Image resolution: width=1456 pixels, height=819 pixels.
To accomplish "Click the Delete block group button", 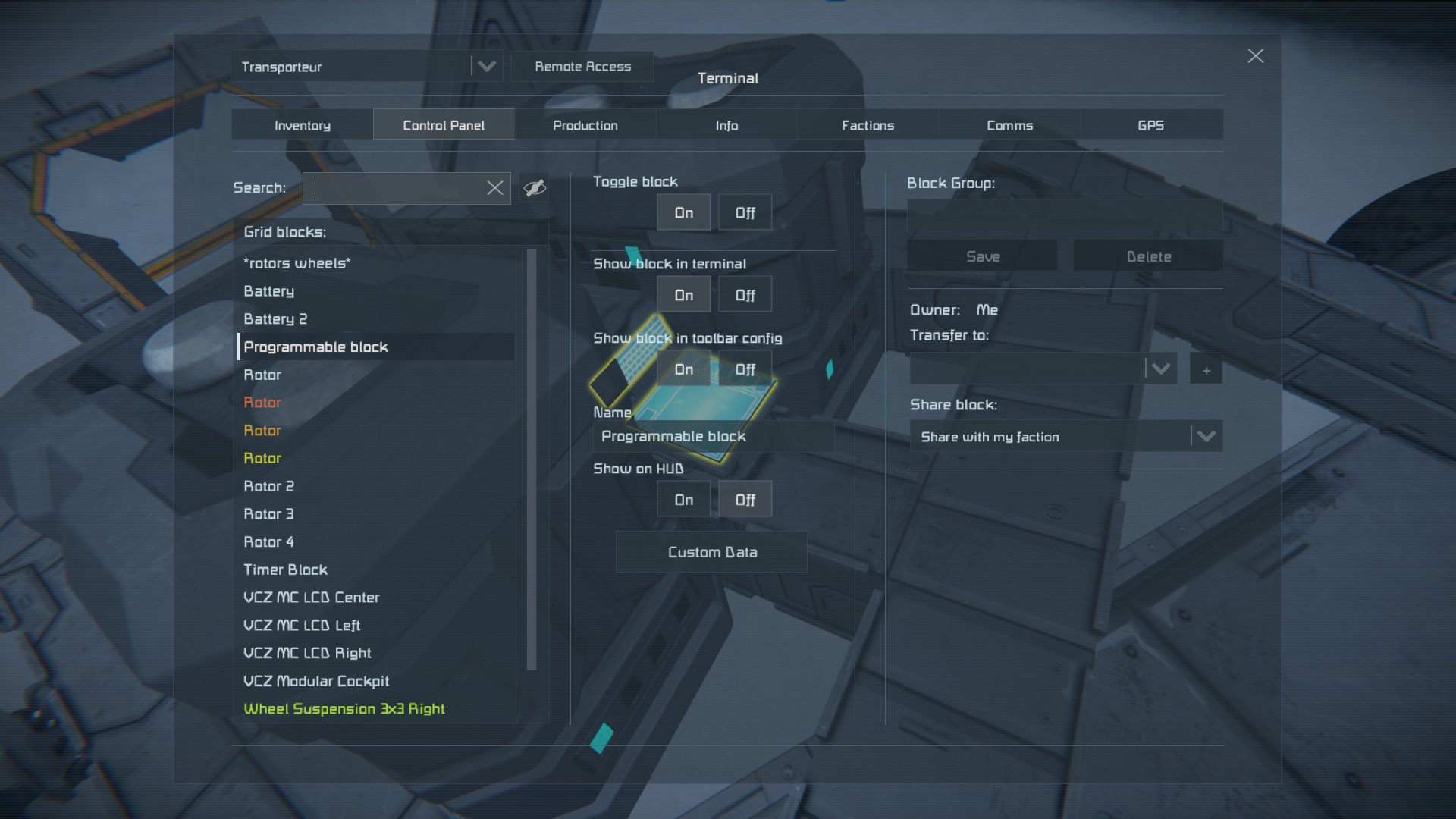I will (1148, 256).
